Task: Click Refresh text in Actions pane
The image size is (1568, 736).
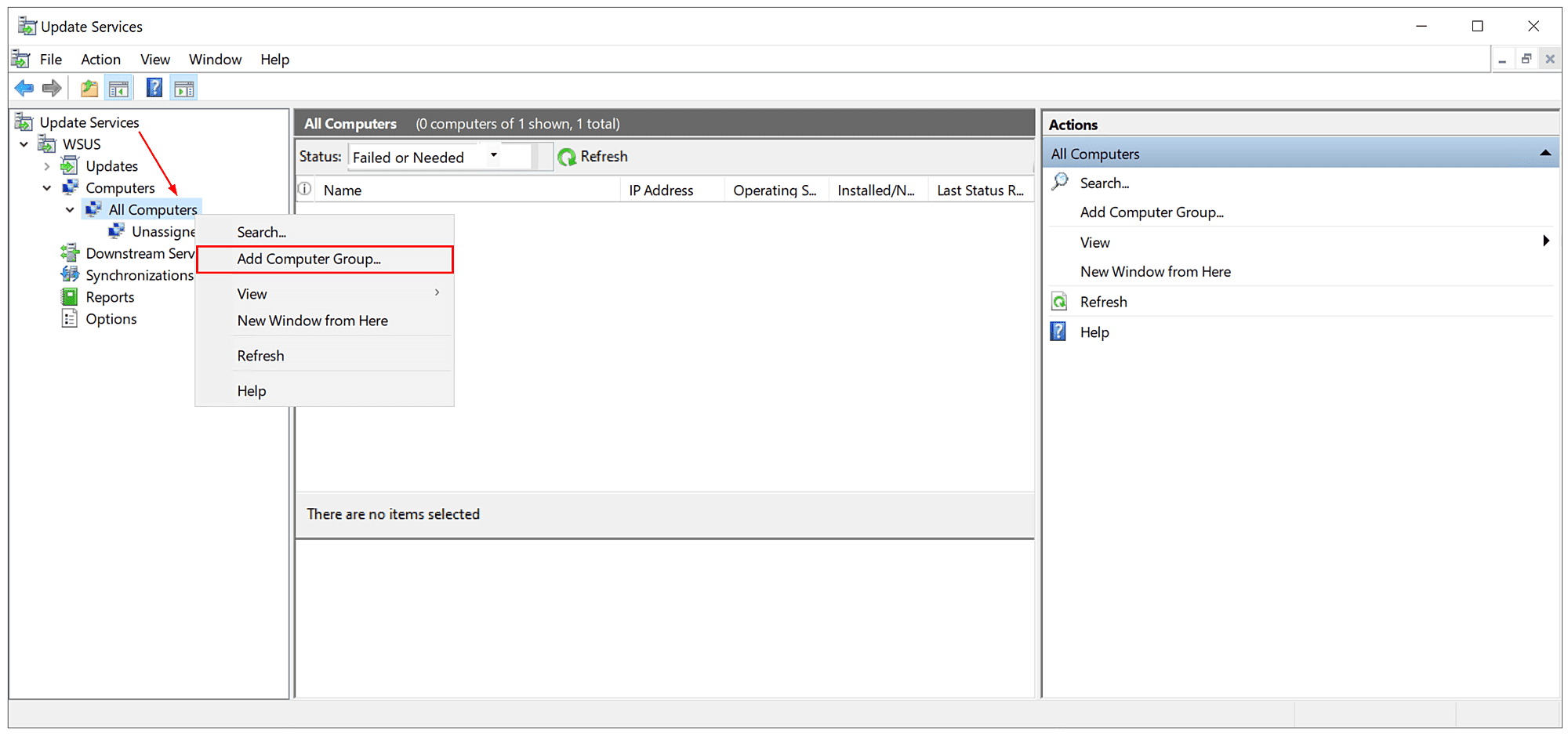Action: point(1104,303)
